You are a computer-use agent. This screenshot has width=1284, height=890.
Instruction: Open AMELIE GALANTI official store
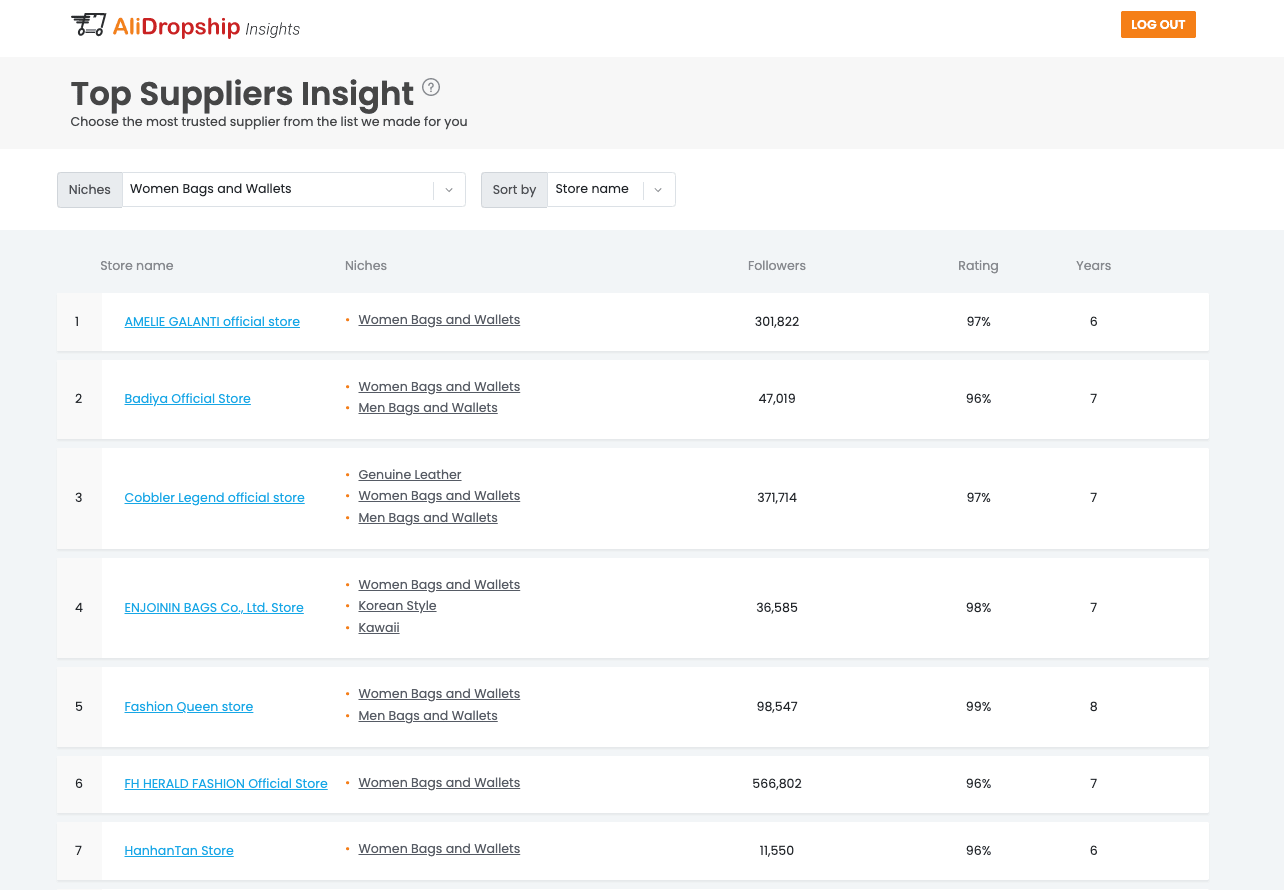pos(211,321)
